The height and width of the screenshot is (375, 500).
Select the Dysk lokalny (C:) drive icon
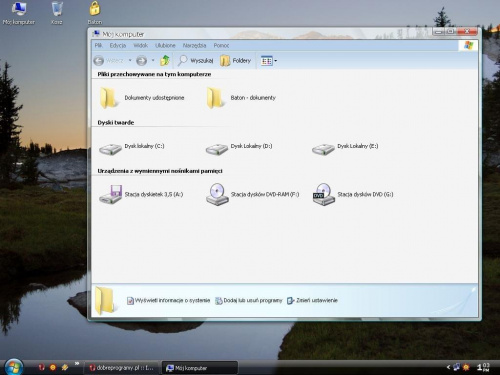110,149
